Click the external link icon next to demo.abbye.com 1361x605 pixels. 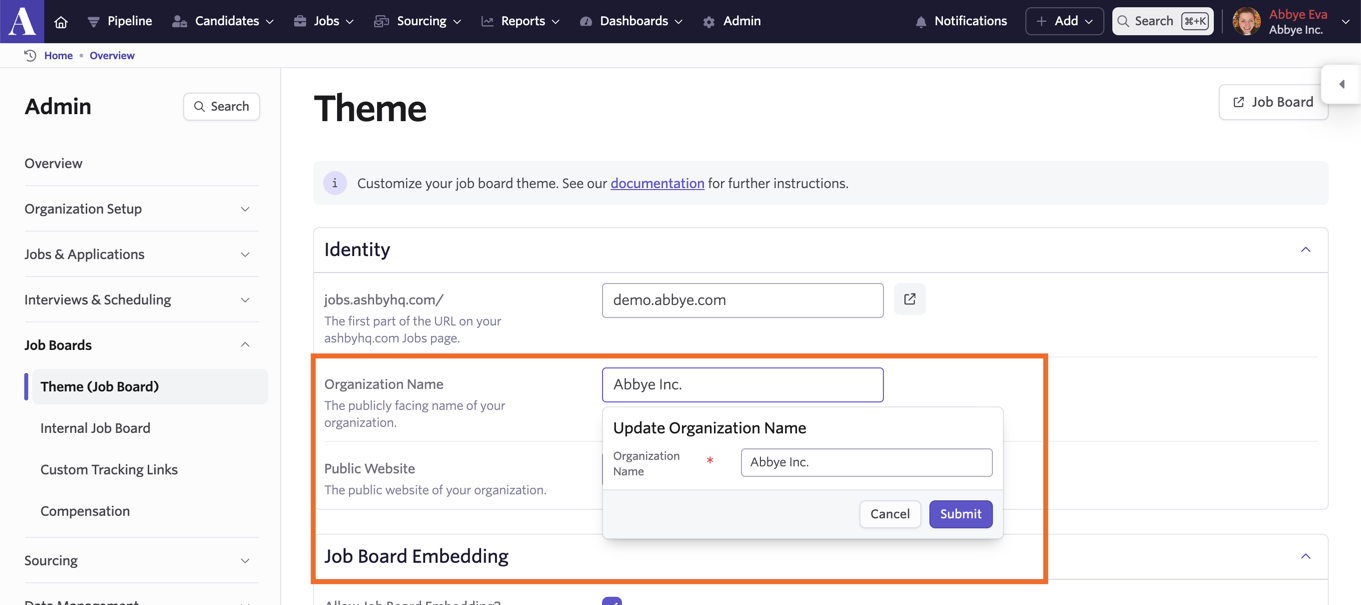point(909,299)
